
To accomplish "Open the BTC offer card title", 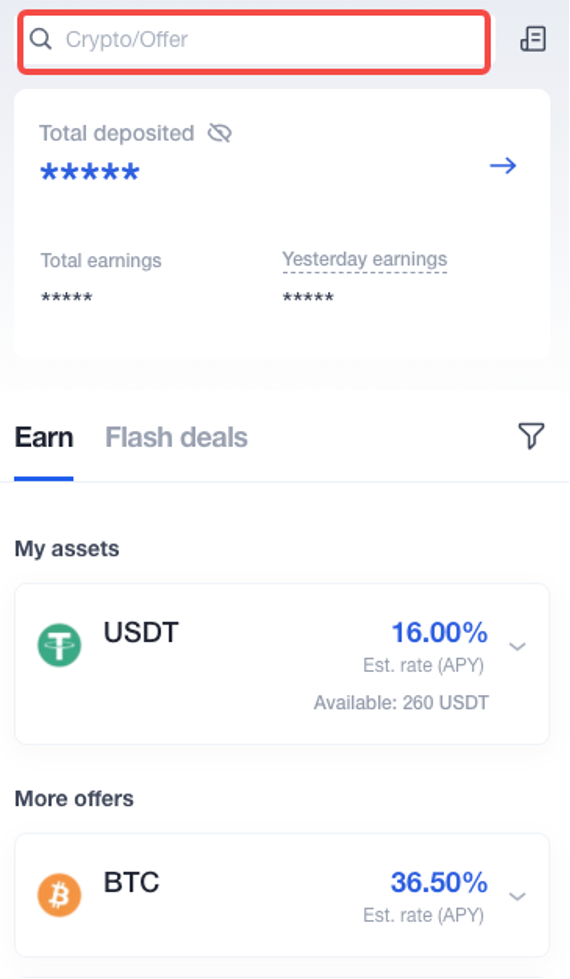I will click(132, 882).
